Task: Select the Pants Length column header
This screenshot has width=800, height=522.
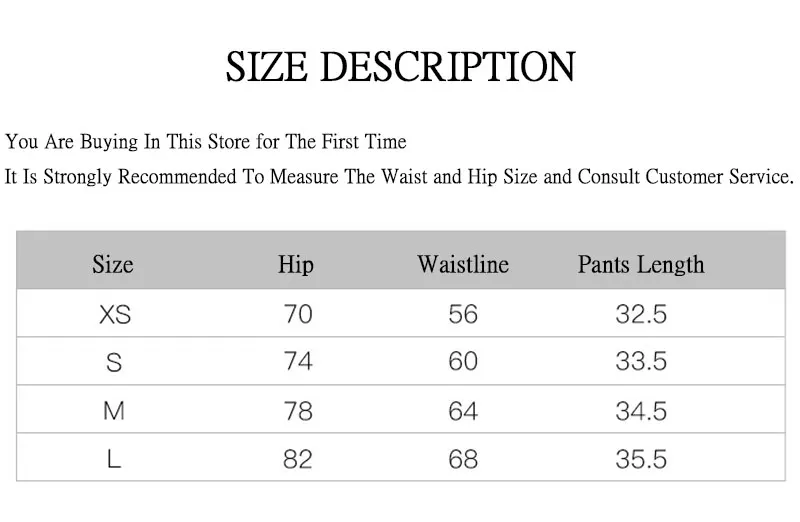Action: tap(641, 265)
